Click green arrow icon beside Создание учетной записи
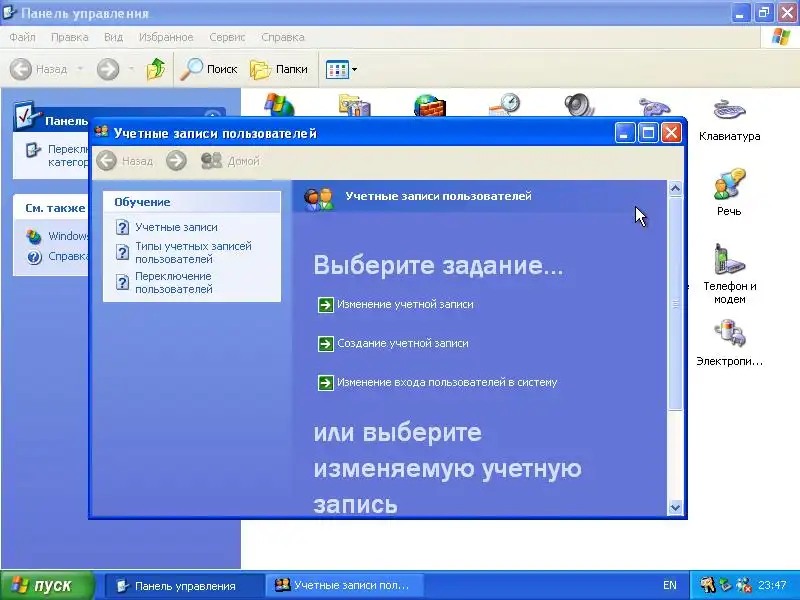 [x=326, y=344]
